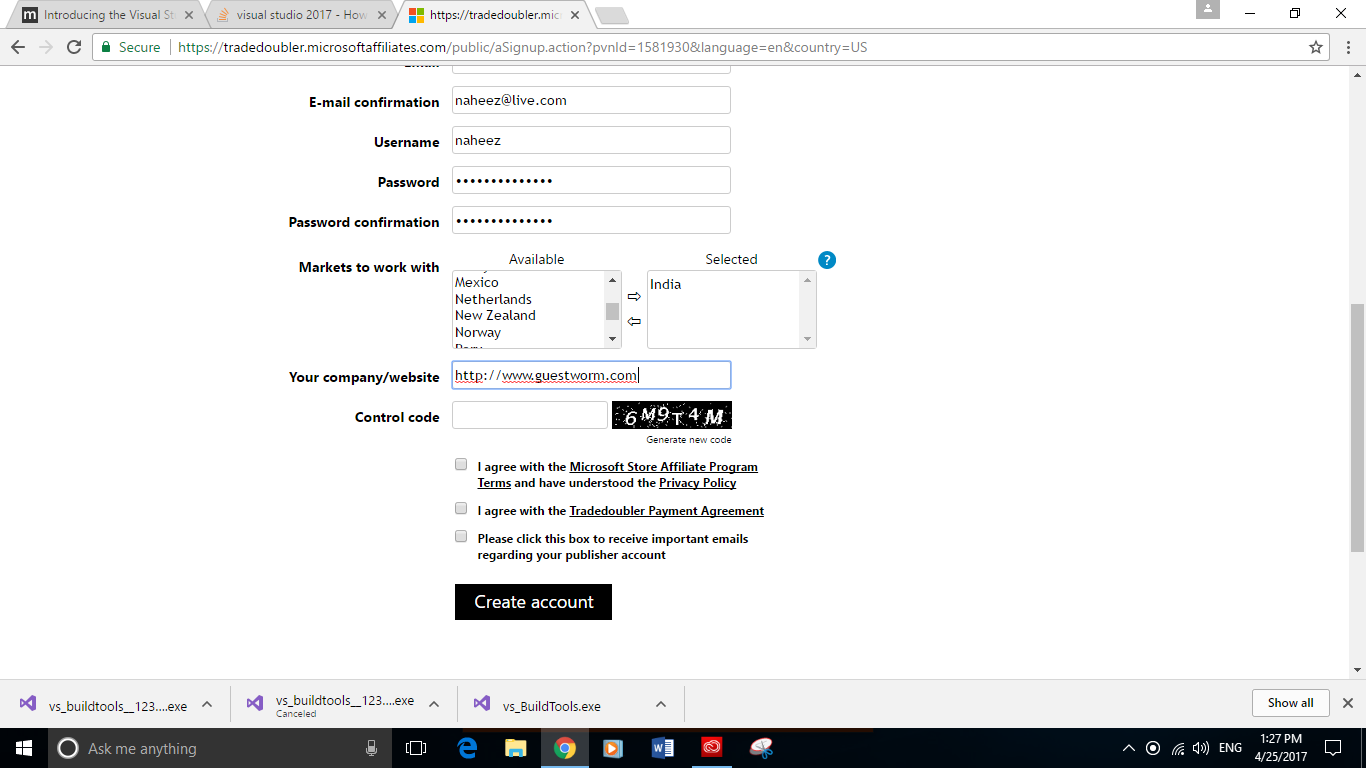This screenshot has width=1366, height=768.
Task: Check the receive important emails box
Action: tap(461, 536)
